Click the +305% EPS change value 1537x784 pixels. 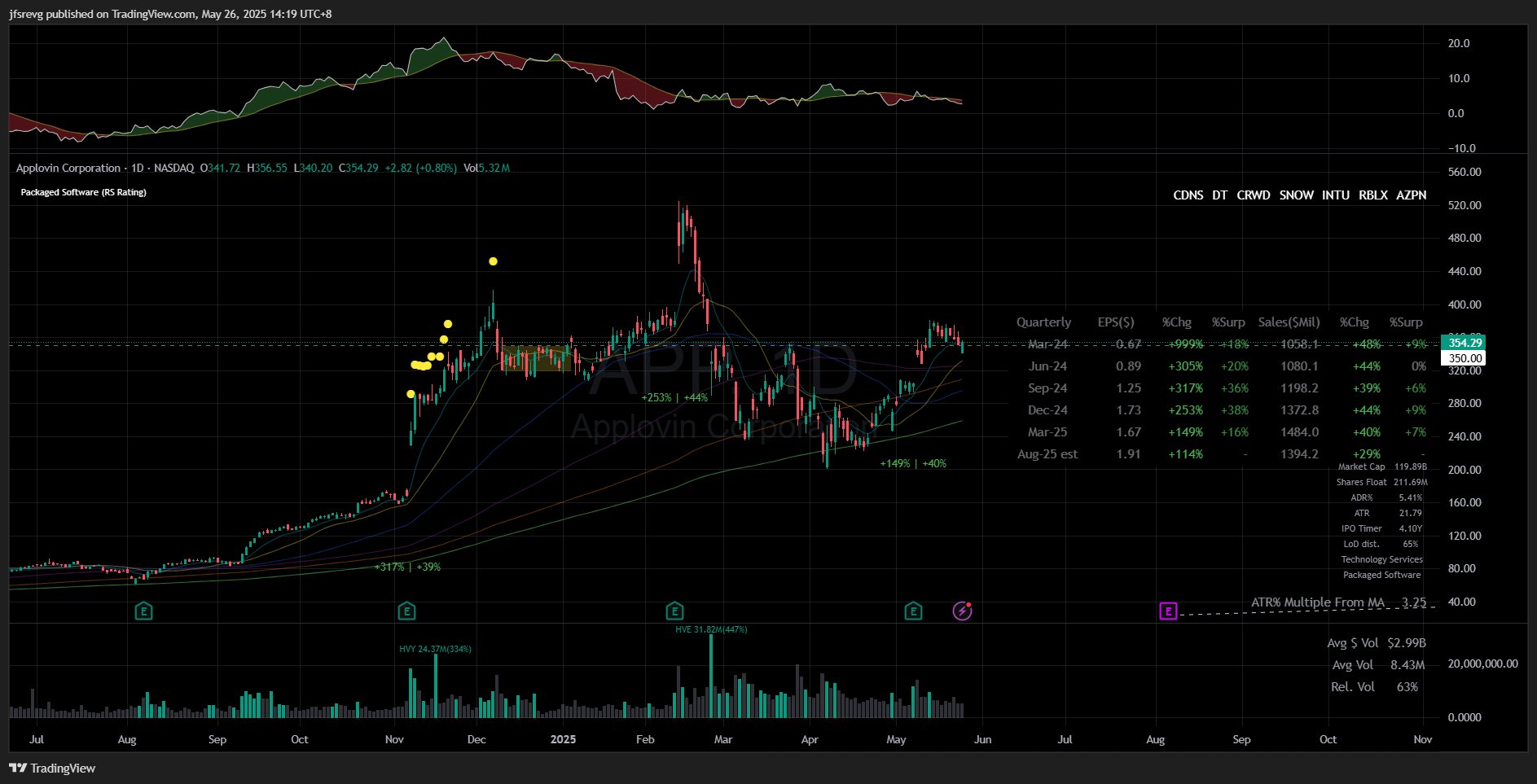[x=1185, y=366]
